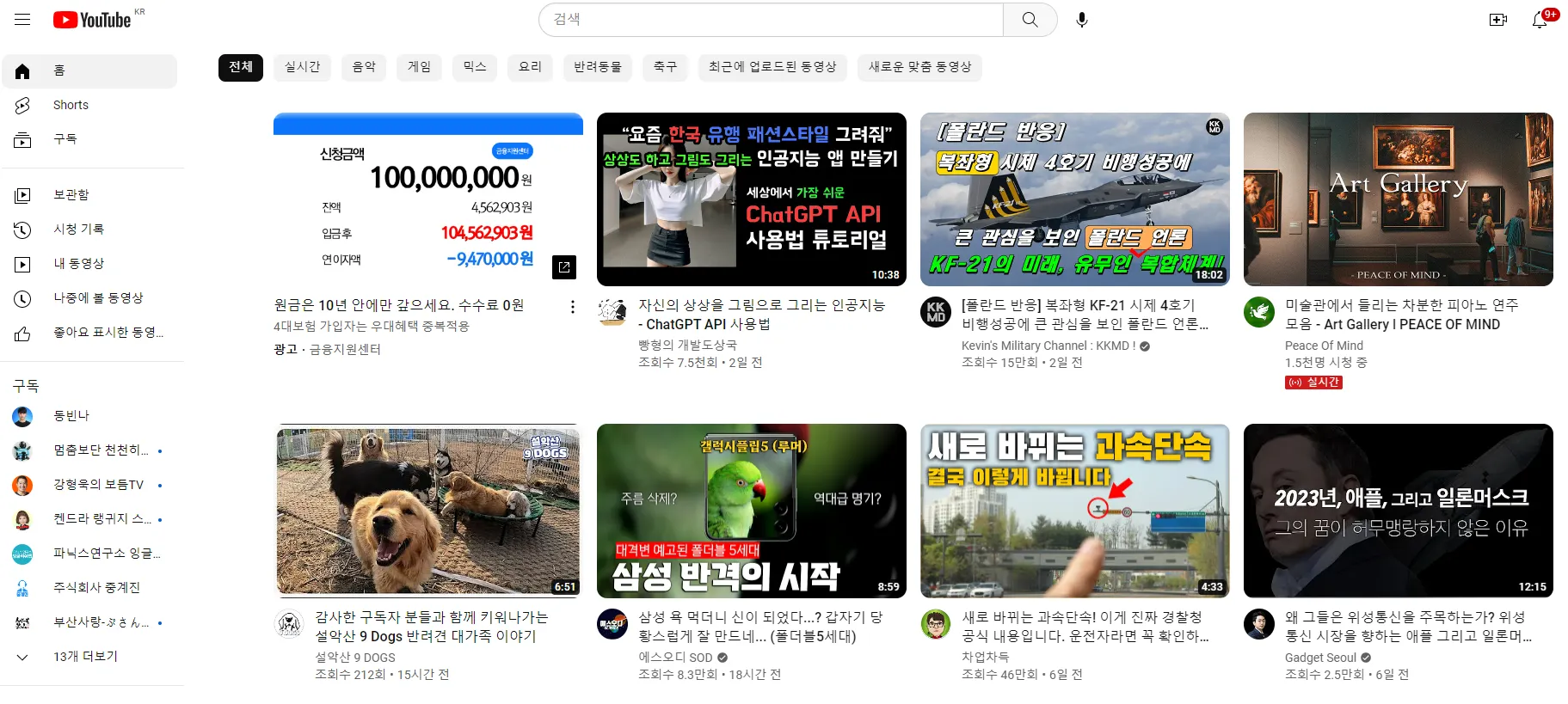
Task: Open 차업차득 channel avatar
Action: pos(936,624)
